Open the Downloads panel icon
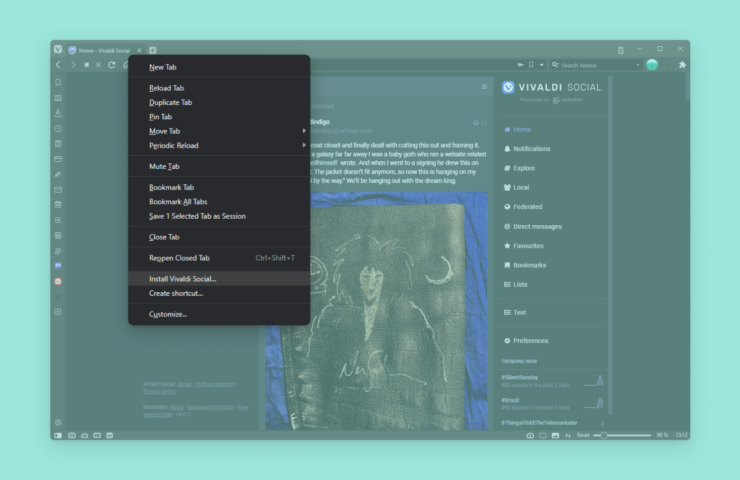Viewport: 740px width, 480px height. coord(58,113)
